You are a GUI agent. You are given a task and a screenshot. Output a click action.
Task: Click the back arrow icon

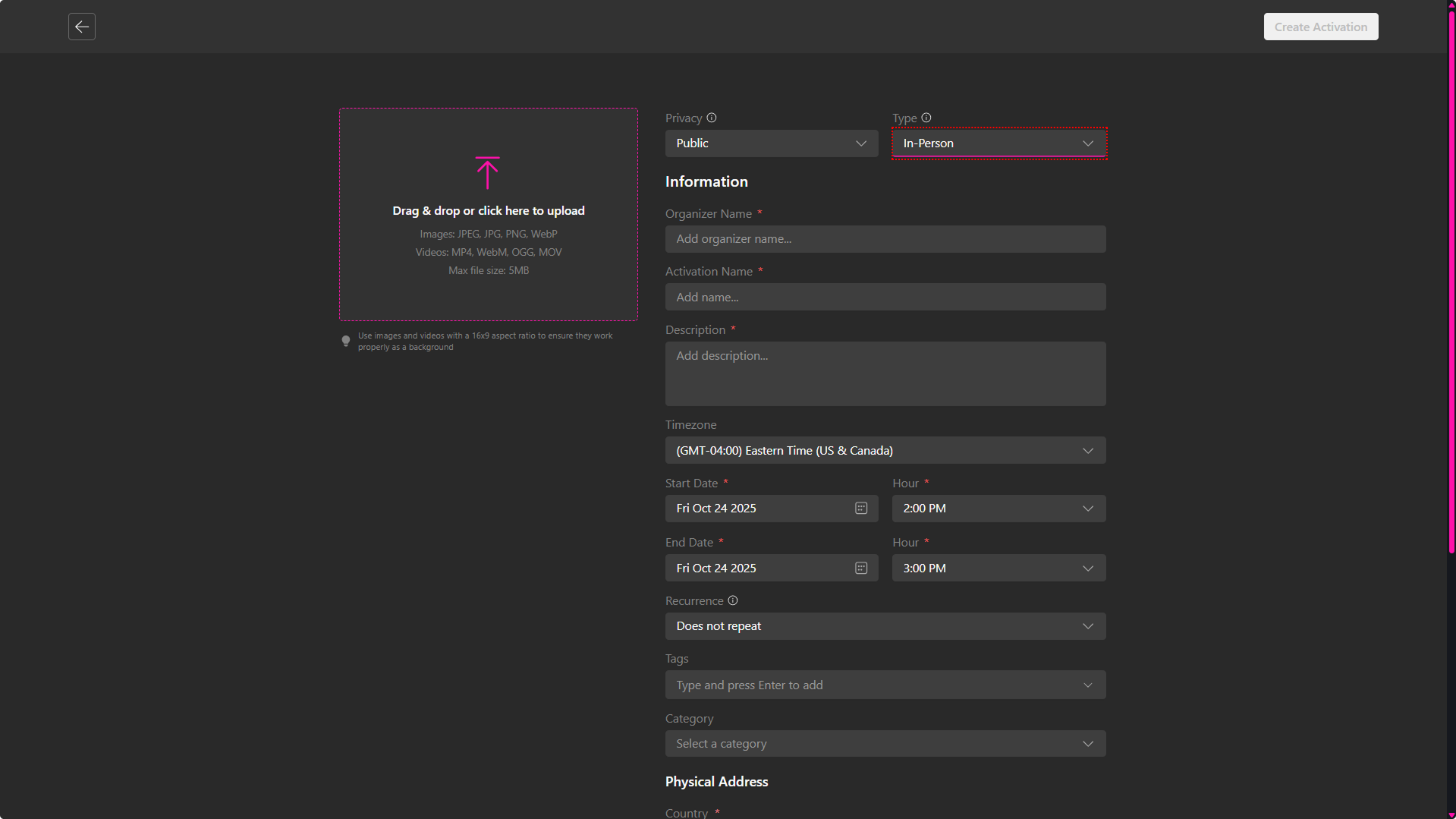82,27
